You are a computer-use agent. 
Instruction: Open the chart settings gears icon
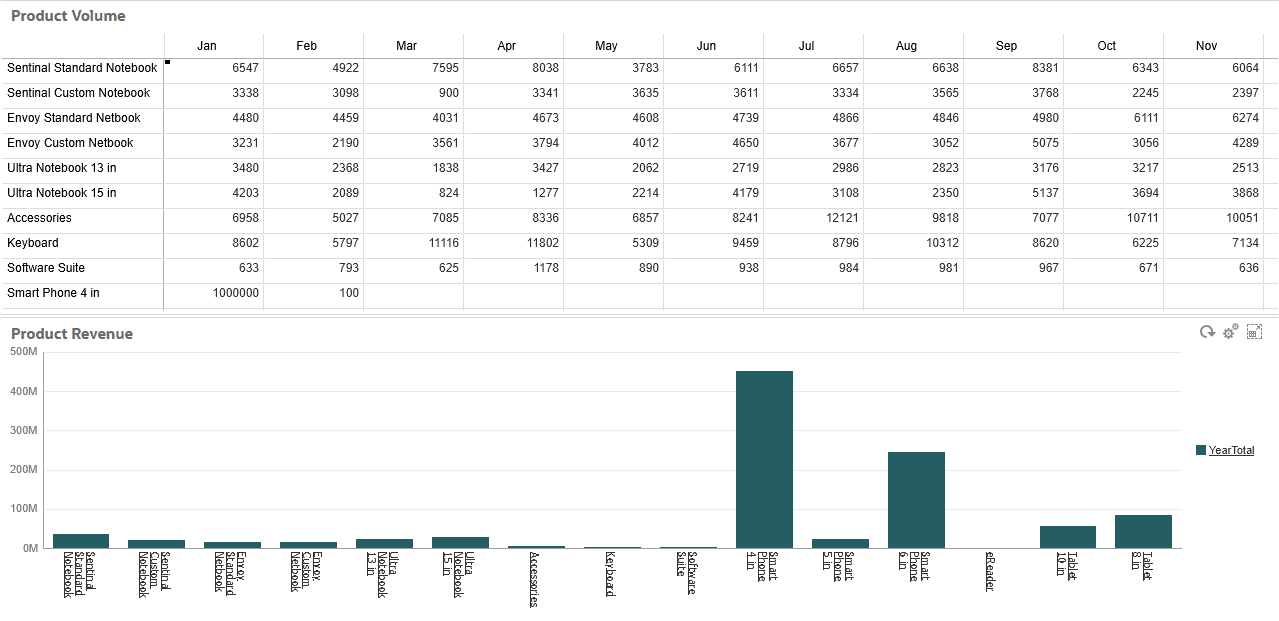pyautogui.click(x=1229, y=331)
